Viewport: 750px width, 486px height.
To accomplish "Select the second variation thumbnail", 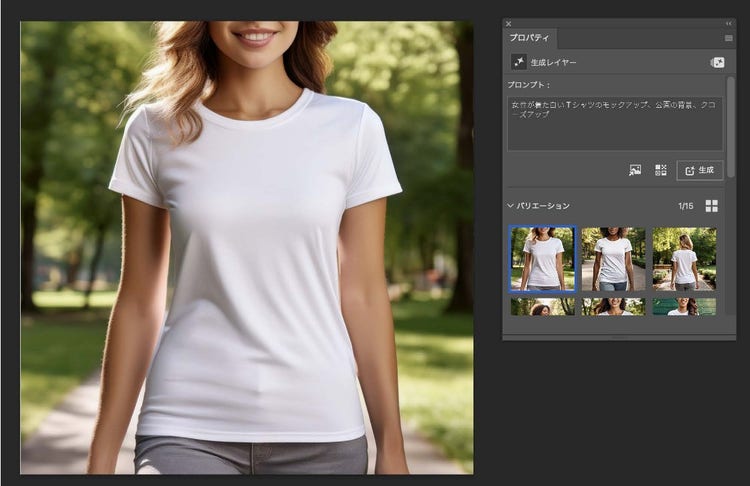I will click(x=614, y=258).
